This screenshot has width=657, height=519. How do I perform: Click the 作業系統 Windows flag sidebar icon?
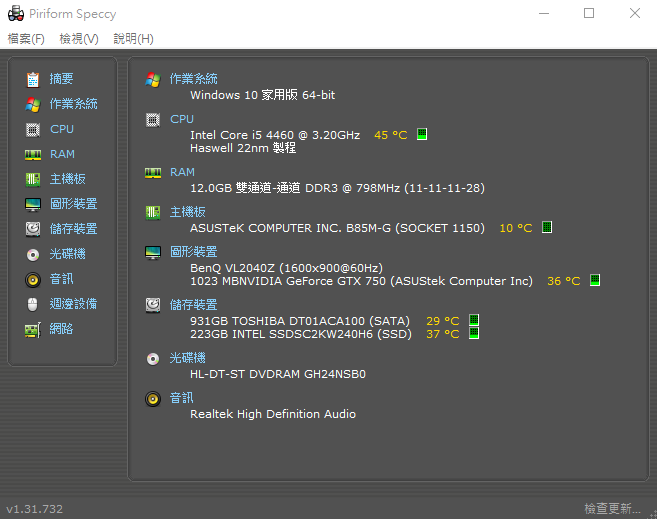(x=33, y=104)
